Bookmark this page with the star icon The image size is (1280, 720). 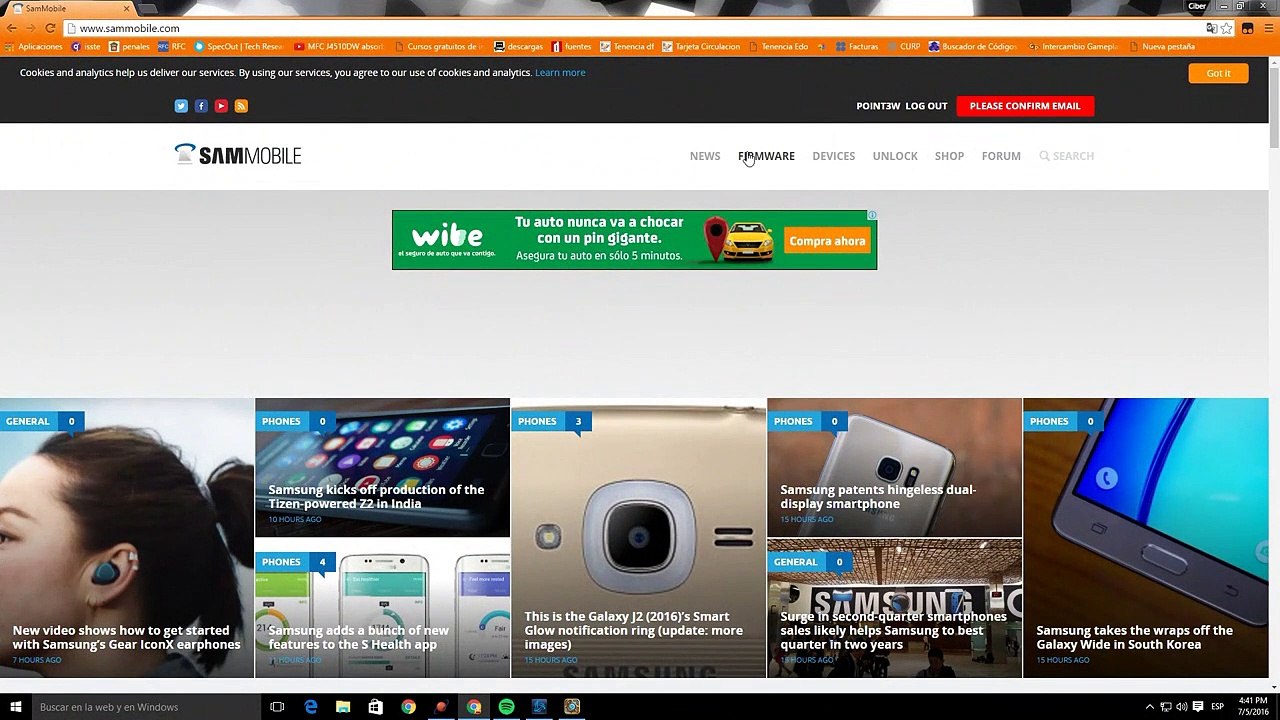click(1226, 28)
